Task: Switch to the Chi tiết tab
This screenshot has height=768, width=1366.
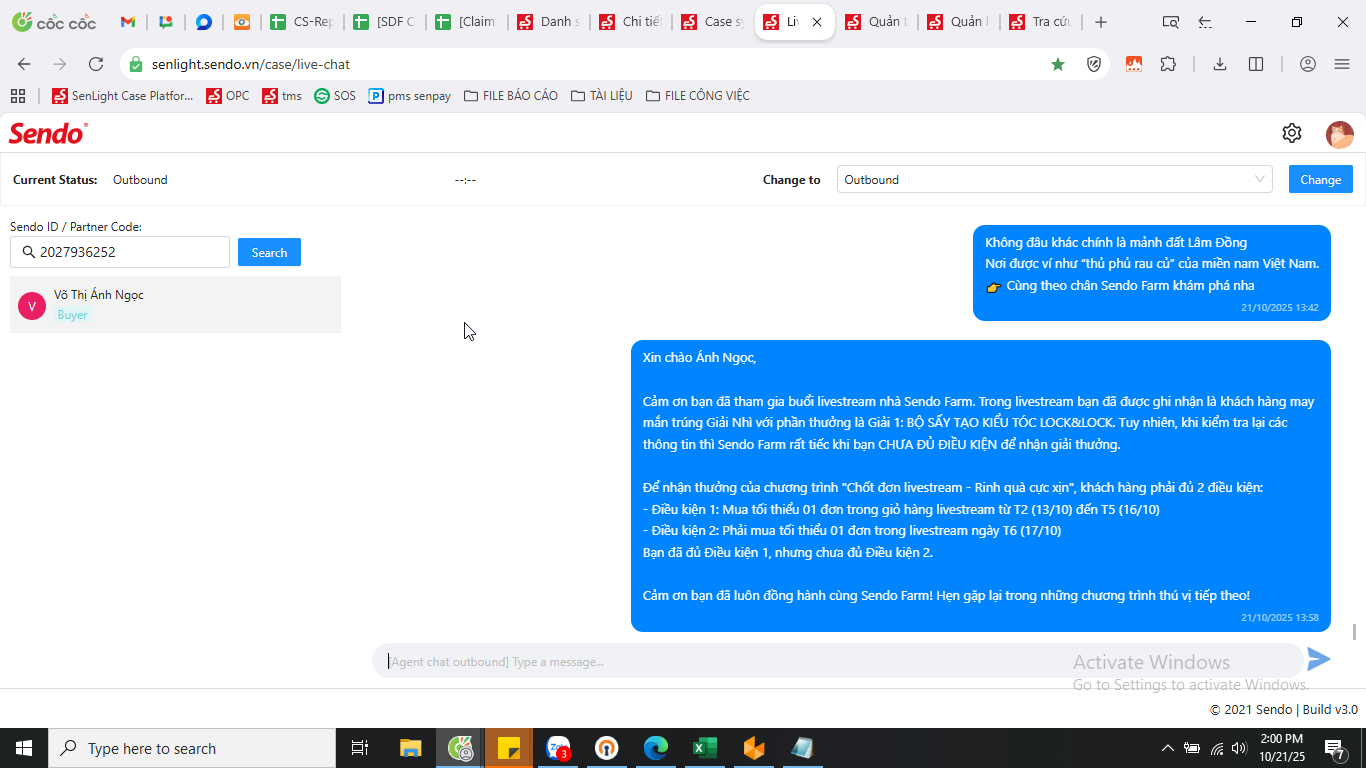Action: pos(632,22)
